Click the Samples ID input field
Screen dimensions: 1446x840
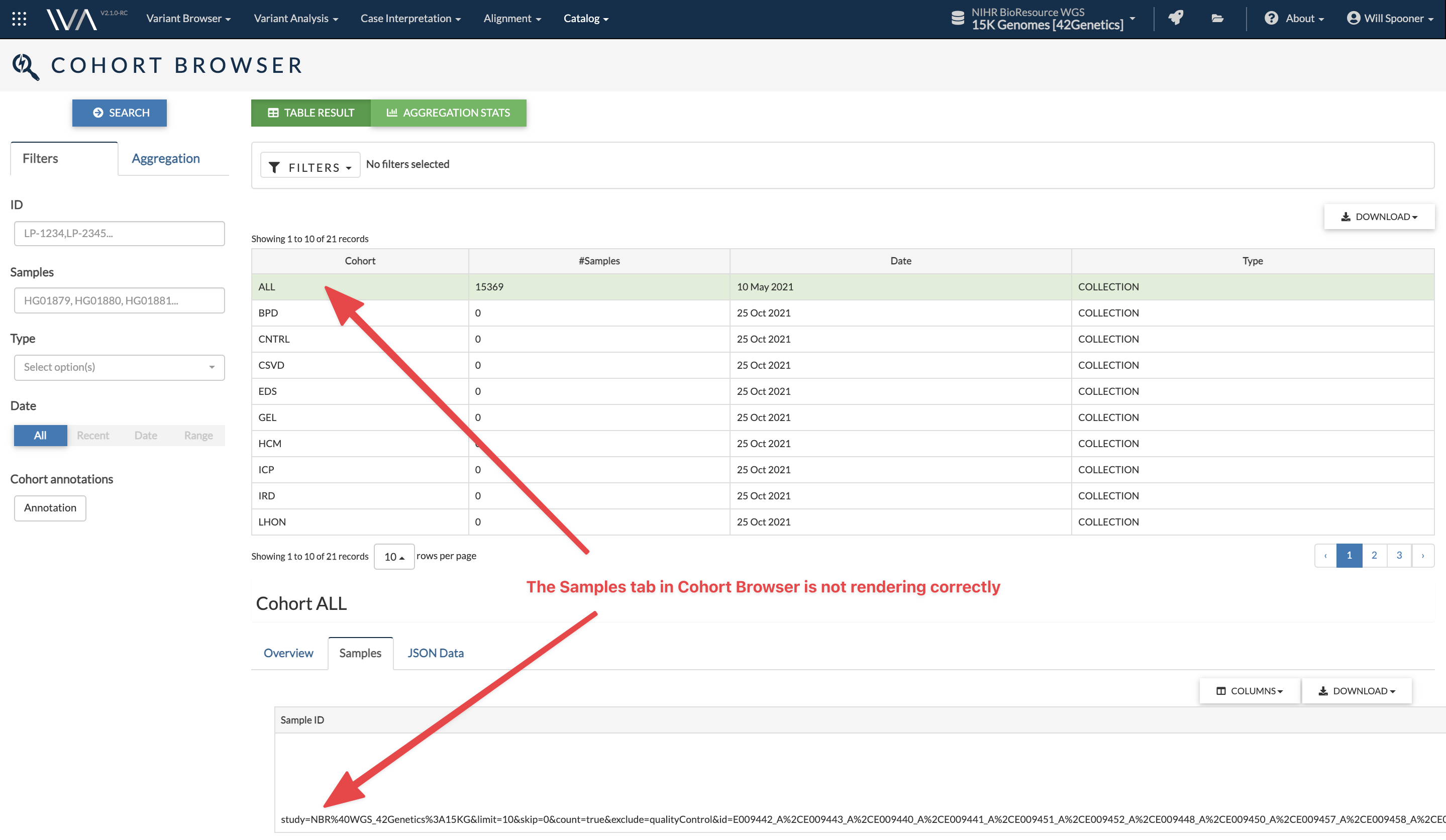[119, 300]
